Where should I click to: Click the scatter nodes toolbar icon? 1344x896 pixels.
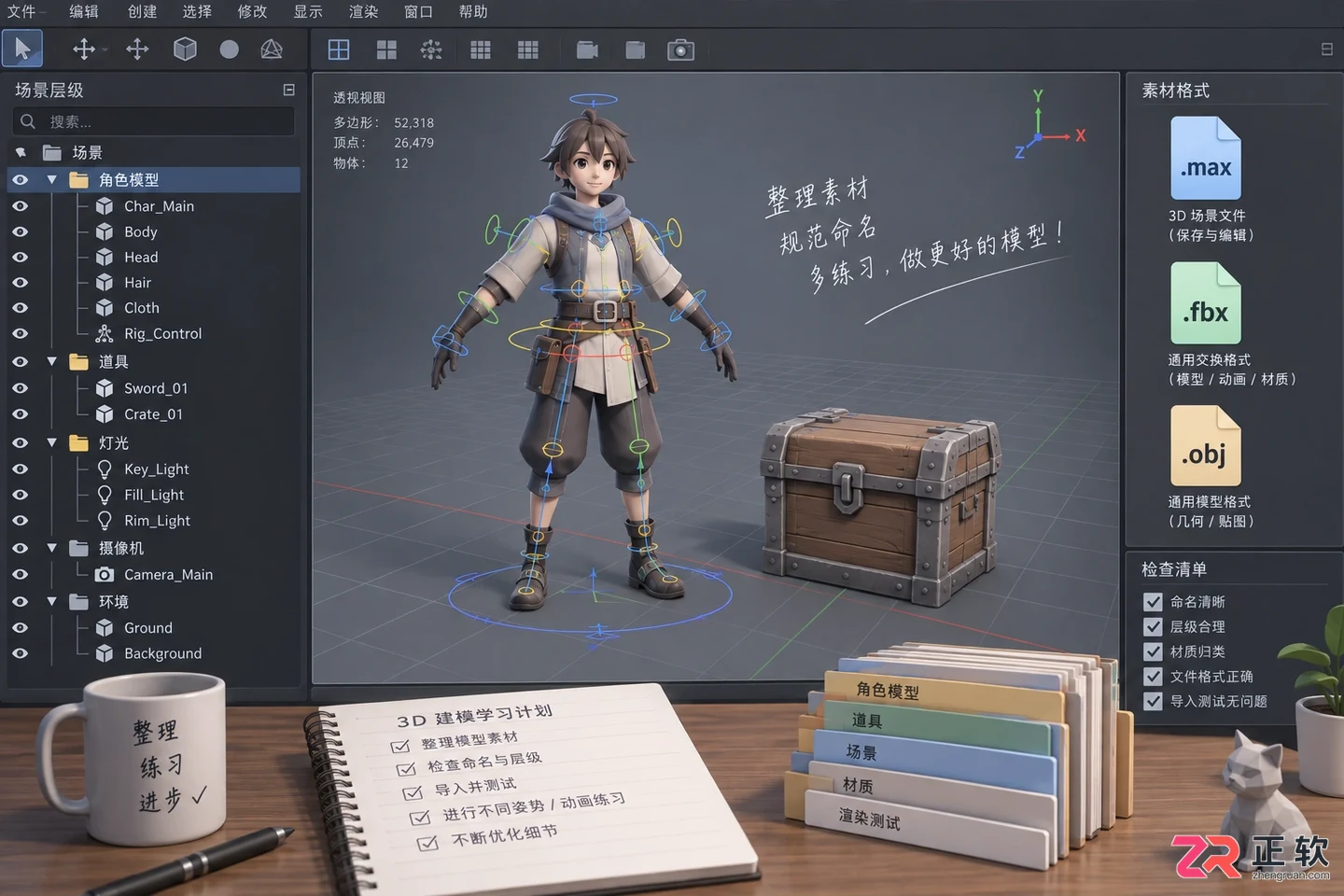[x=431, y=49]
